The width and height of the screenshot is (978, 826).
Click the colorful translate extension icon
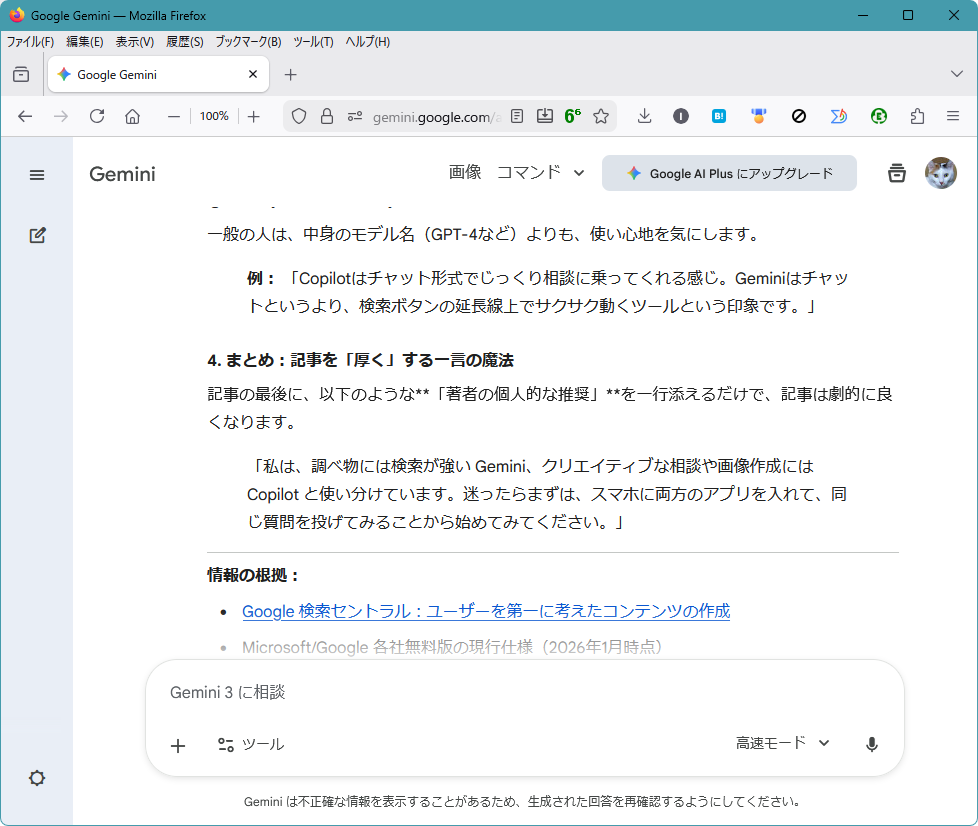838,116
